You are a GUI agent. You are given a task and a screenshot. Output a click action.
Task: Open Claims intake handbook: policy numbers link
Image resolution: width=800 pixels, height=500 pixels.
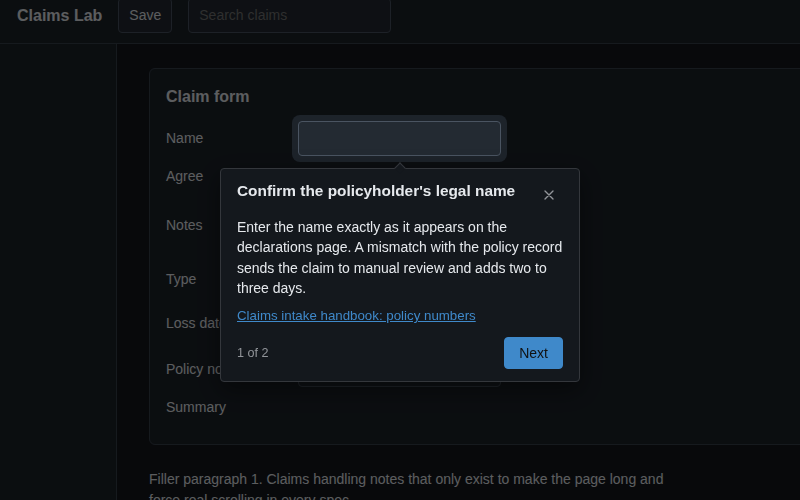[x=356, y=316]
